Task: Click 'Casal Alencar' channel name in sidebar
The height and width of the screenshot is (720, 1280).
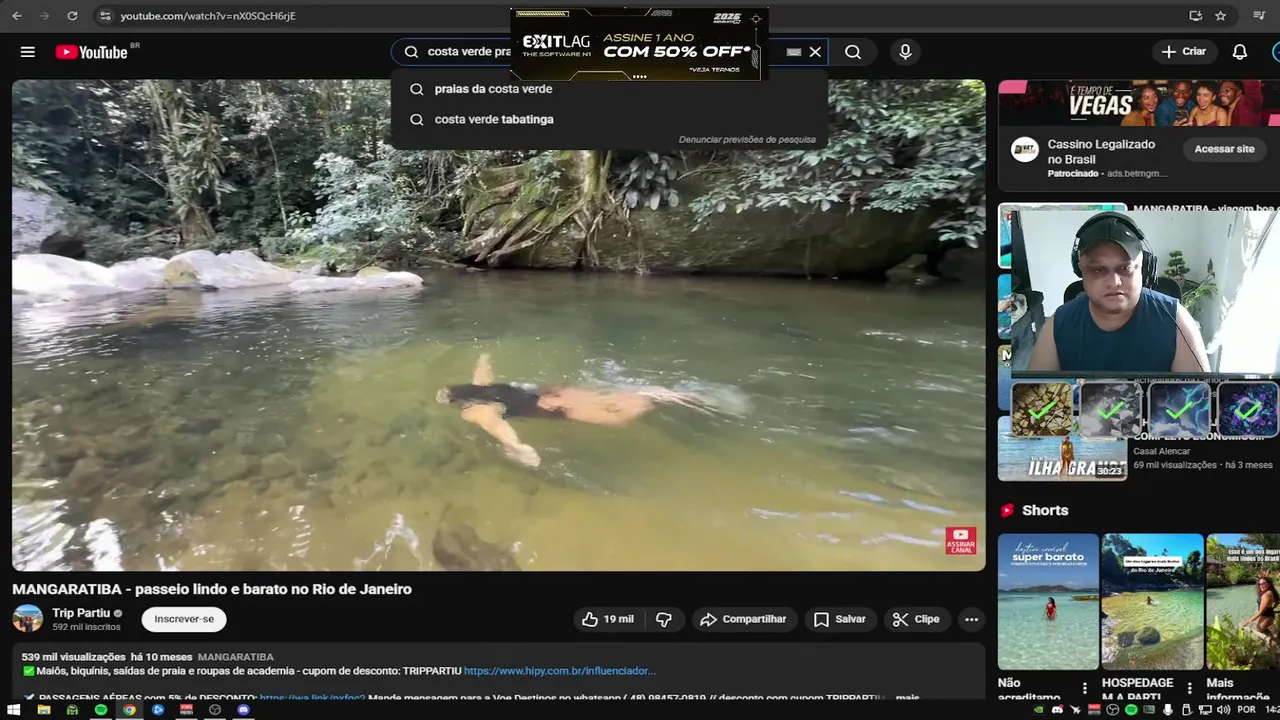Action: click(x=1161, y=451)
